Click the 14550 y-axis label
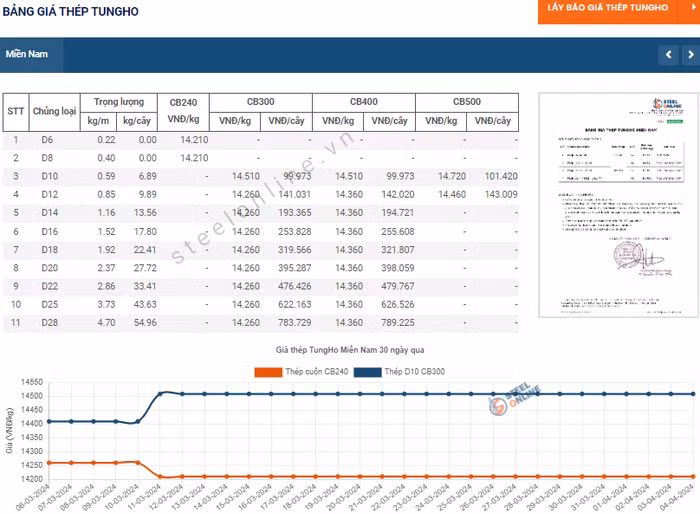Screen dimensions: 700x514 [x=32, y=382]
